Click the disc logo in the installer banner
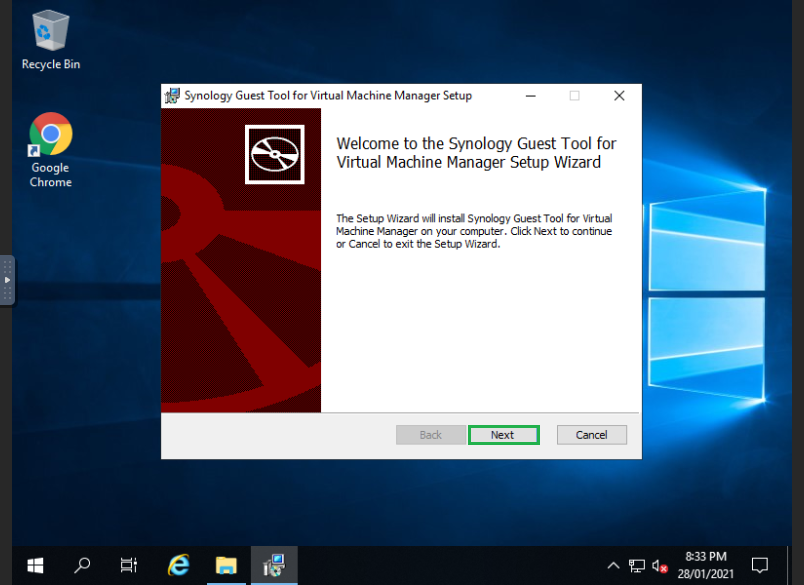This screenshot has height=585, width=804. click(x=274, y=154)
